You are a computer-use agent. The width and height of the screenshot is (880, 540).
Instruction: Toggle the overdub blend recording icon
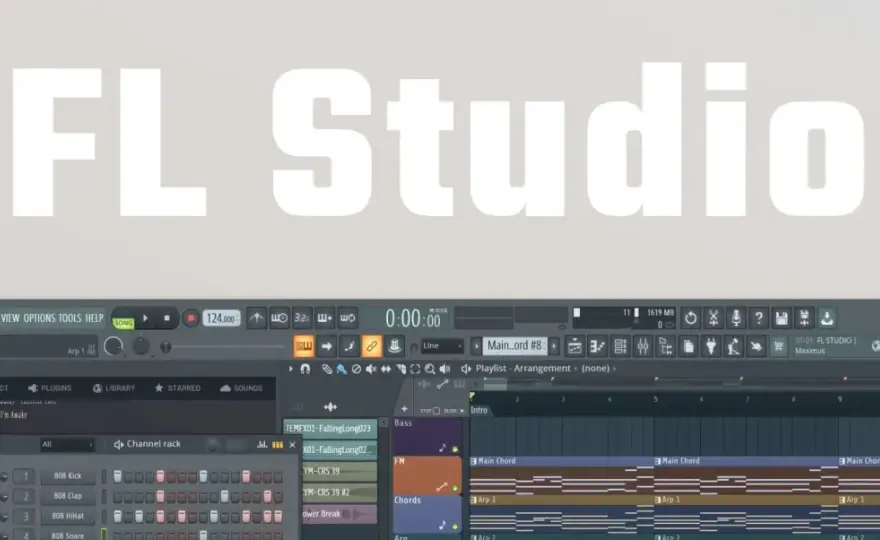[325, 318]
